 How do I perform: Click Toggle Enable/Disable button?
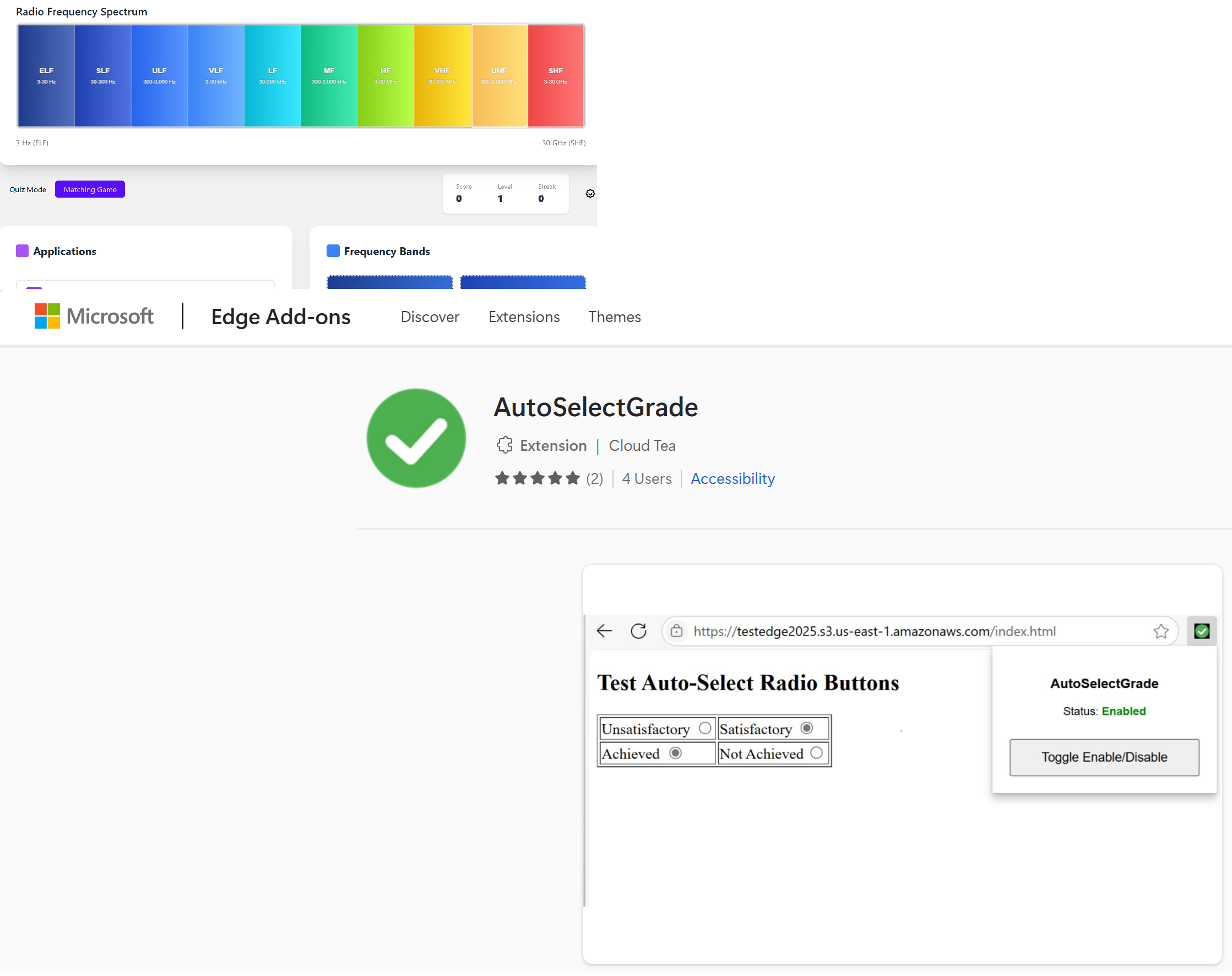pyautogui.click(x=1104, y=757)
